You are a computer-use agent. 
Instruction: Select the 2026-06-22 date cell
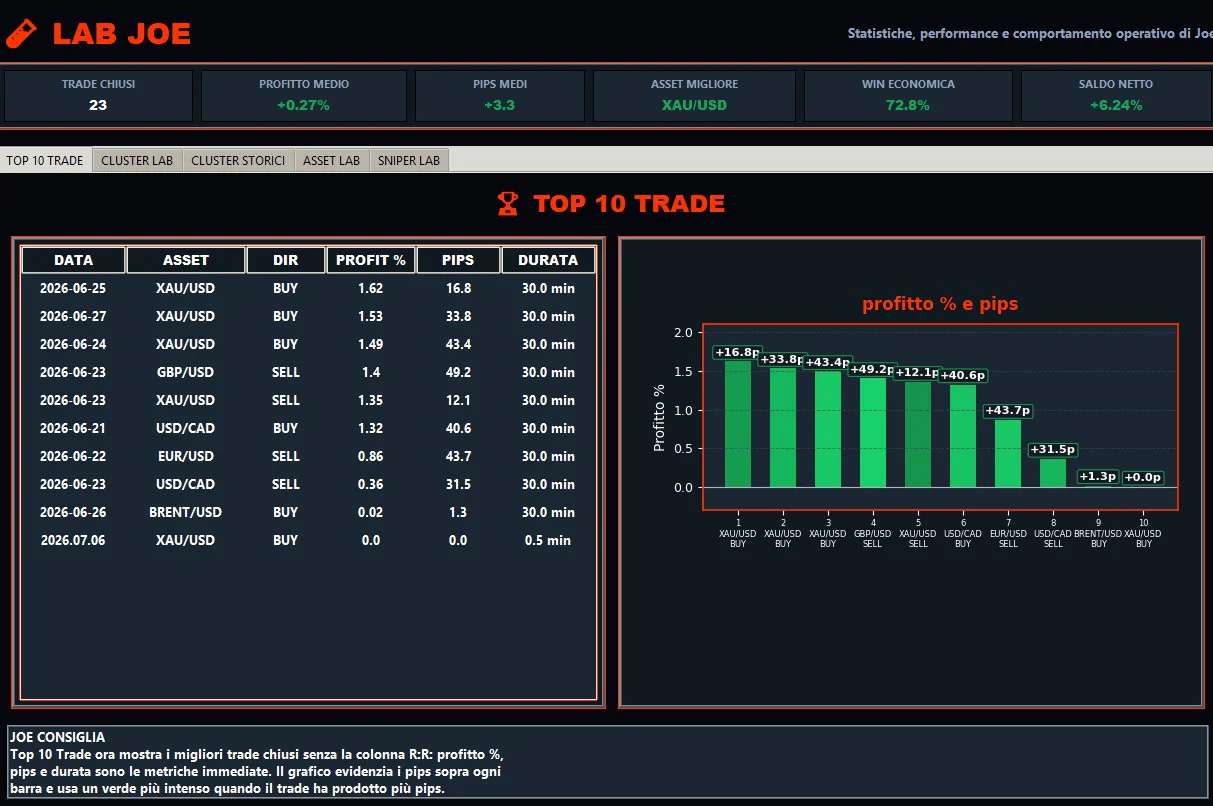(x=73, y=456)
